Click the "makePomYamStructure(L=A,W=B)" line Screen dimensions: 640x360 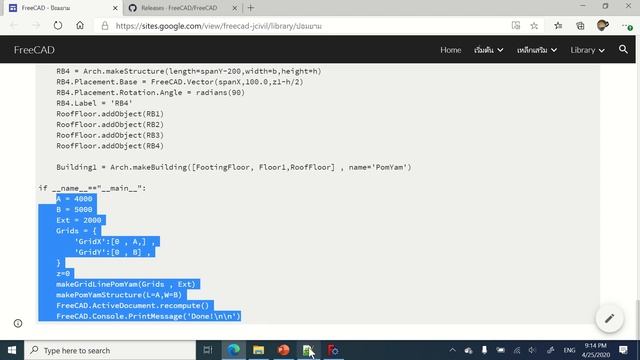[119, 295]
